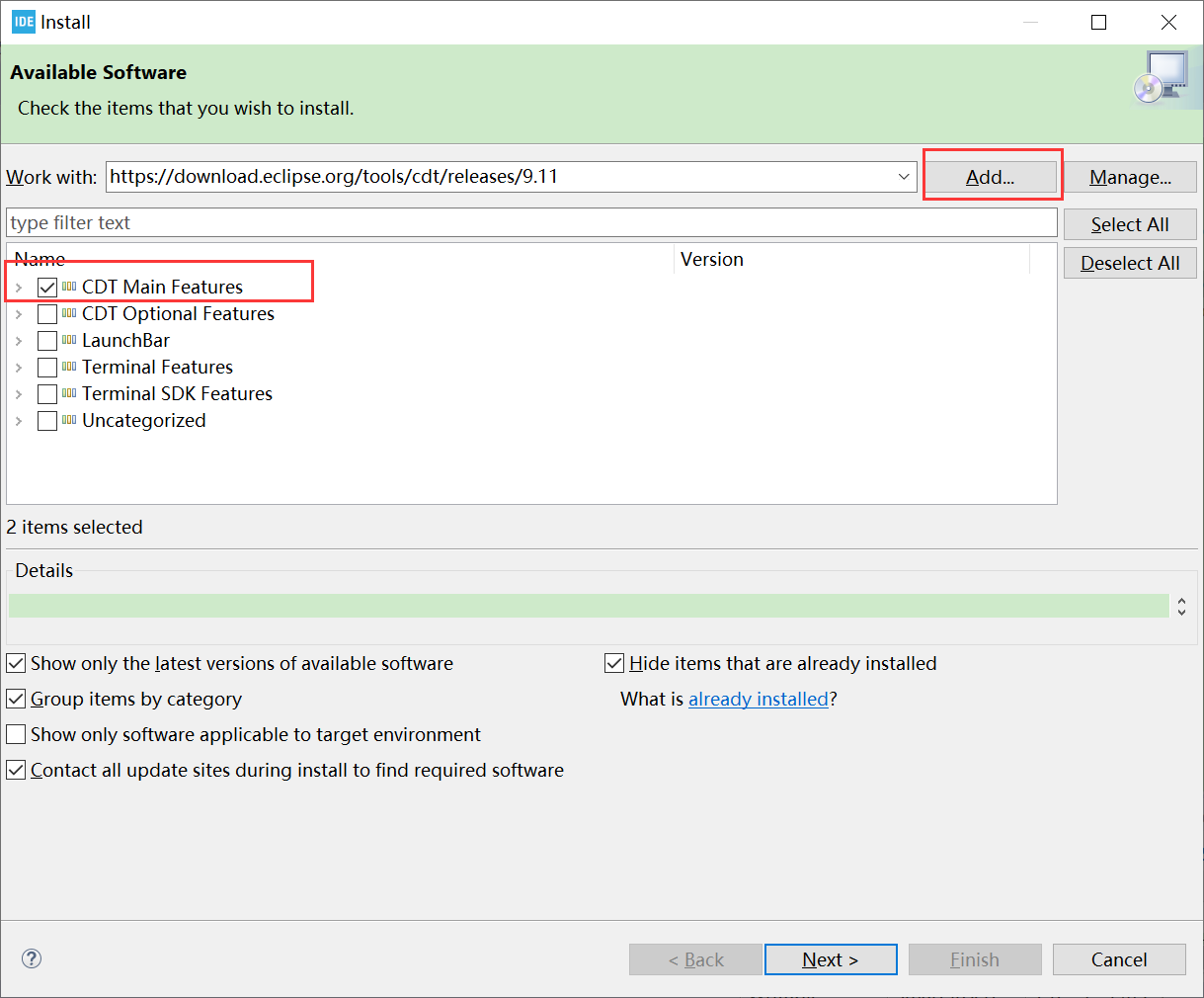The width and height of the screenshot is (1204, 998).
Task: Expand the CDT Main Features tree node
Action: [x=19, y=288]
